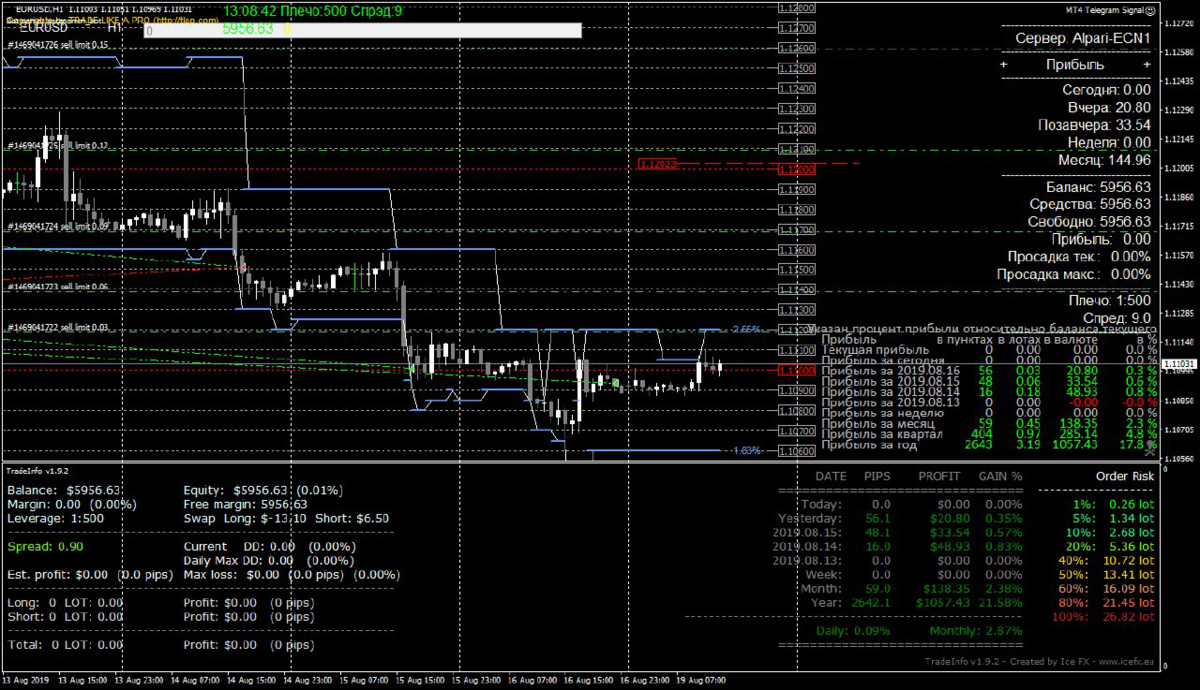Screen dimensions: 1200x690
Task: Click the Баланс: 5956.63 line
Action: tap(1099, 187)
